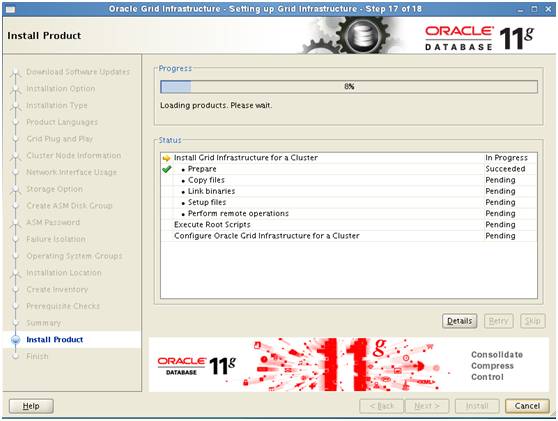Click the 8% progress bar

click(349, 86)
